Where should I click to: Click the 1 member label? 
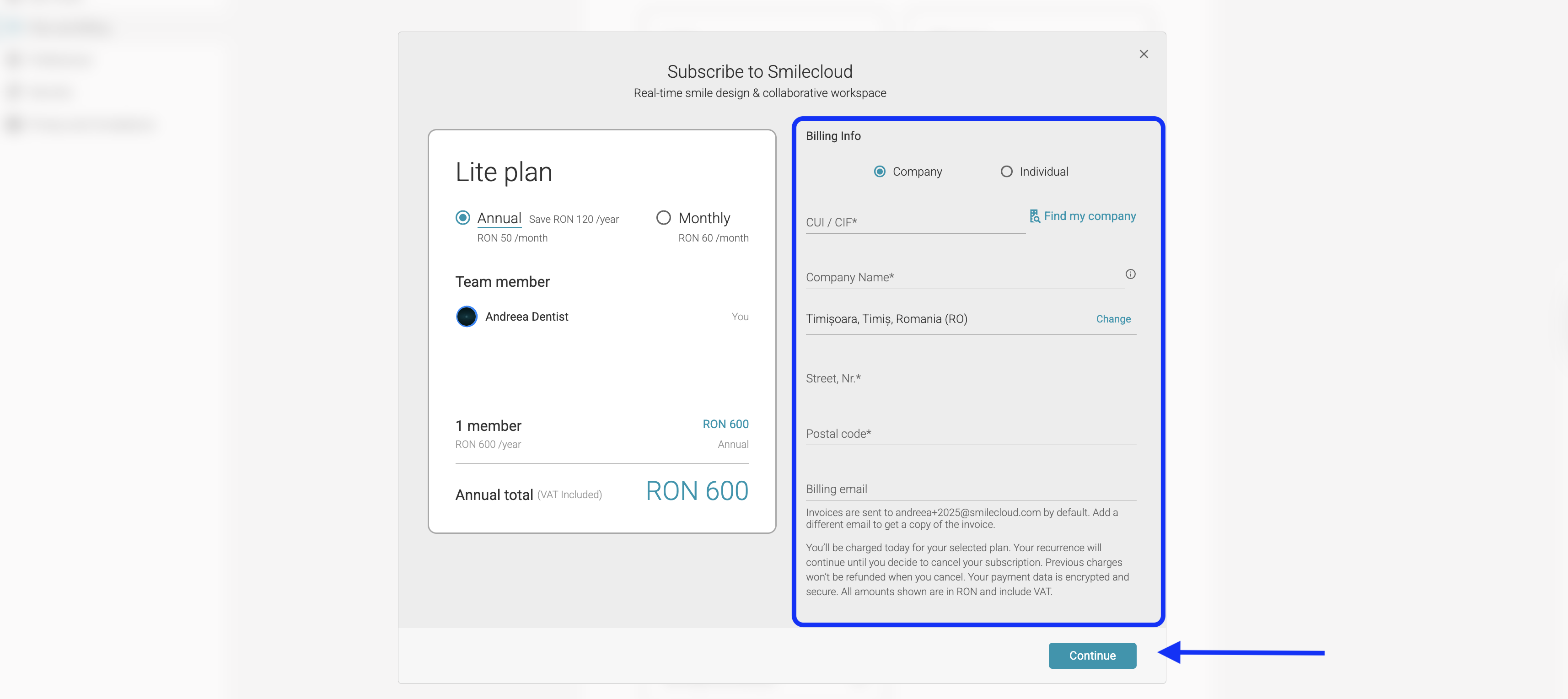[488, 425]
